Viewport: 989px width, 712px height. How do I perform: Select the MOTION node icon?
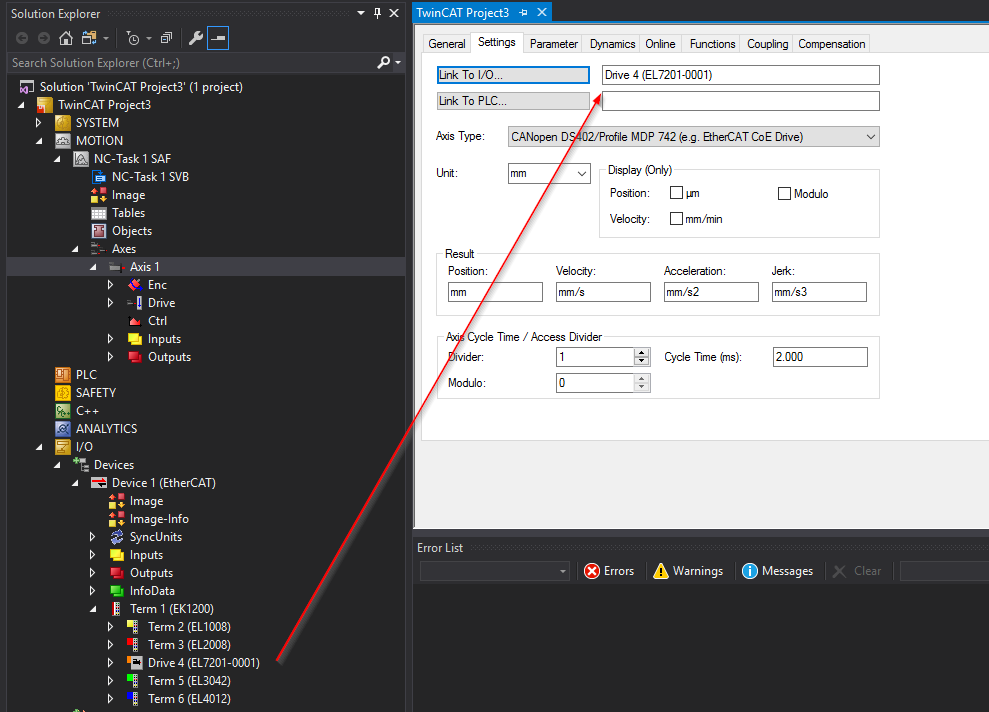point(62,141)
